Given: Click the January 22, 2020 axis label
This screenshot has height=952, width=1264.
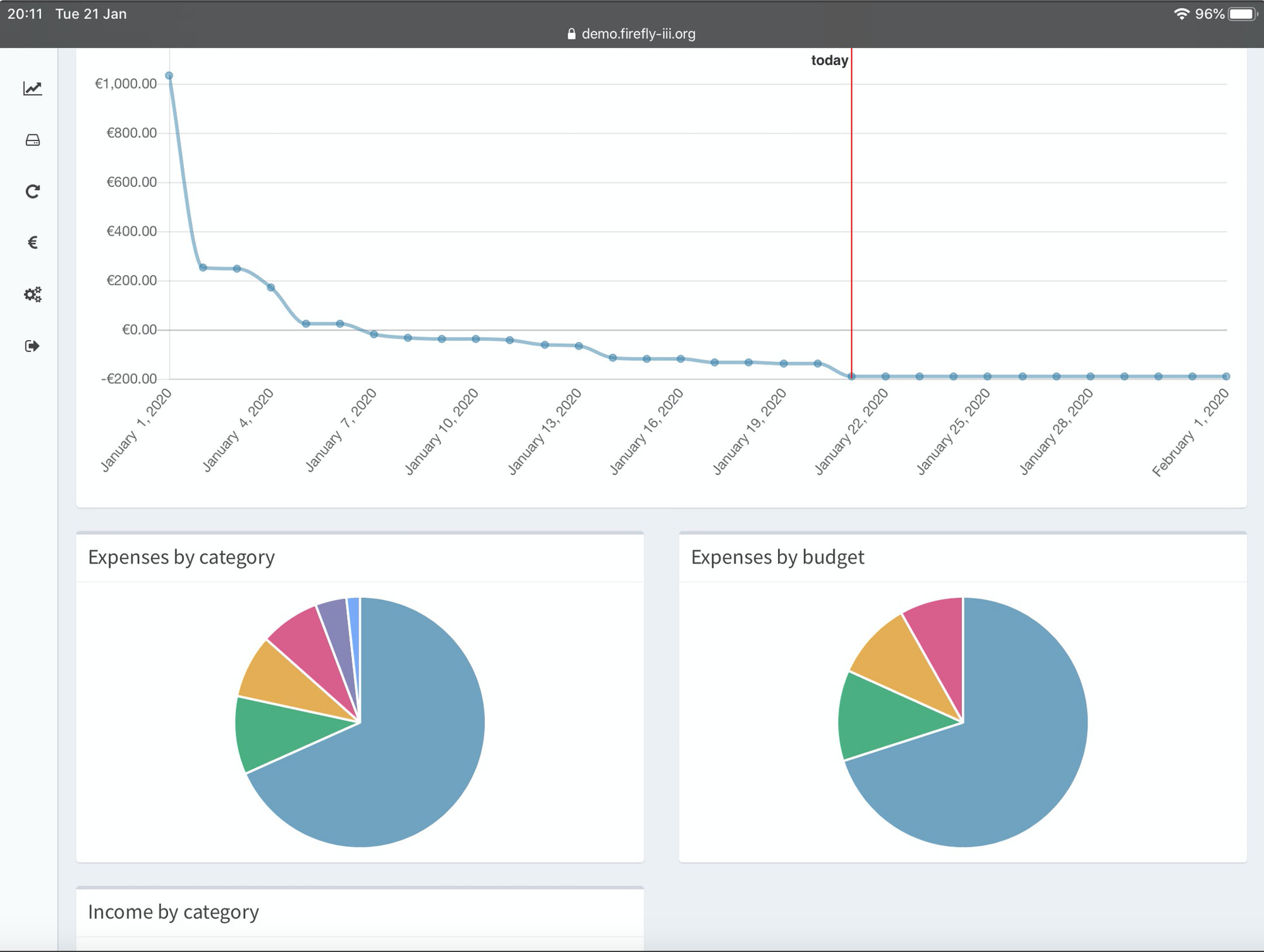Looking at the screenshot, I should pyautogui.click(x=851, y=431).
